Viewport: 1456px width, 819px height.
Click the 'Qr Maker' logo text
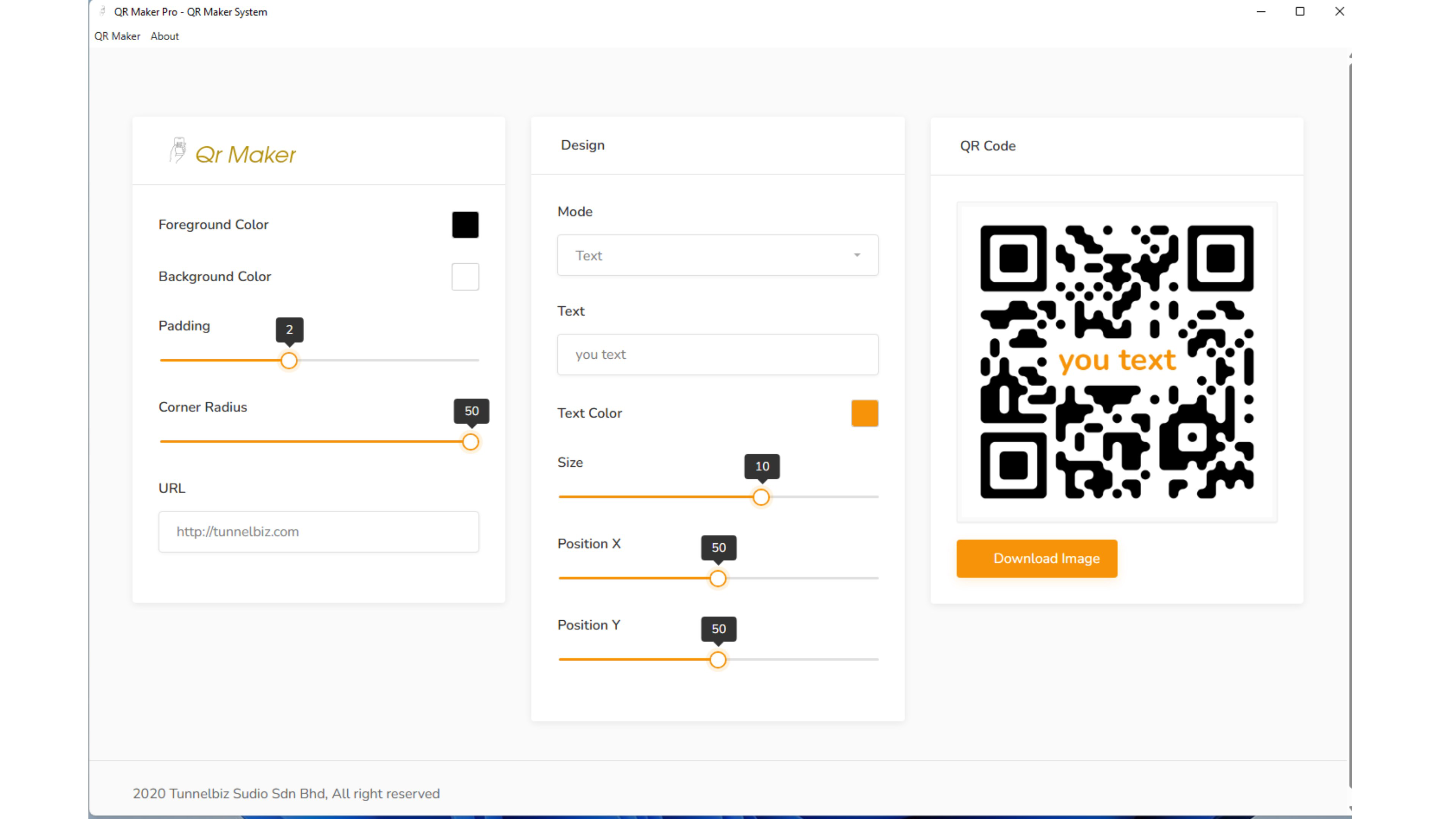(245, 154)
